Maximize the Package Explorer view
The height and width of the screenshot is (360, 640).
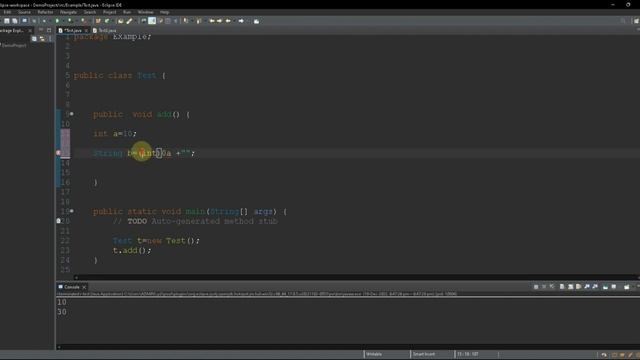tap(49, 30)
